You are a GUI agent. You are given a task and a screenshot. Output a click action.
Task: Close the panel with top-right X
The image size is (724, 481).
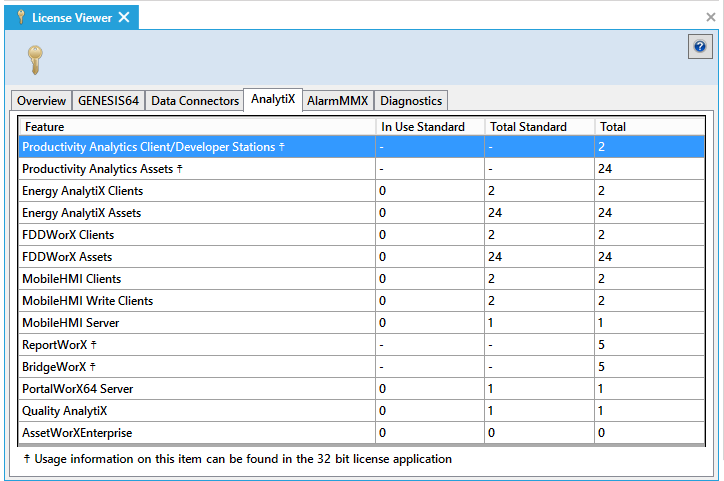(710, 17)
